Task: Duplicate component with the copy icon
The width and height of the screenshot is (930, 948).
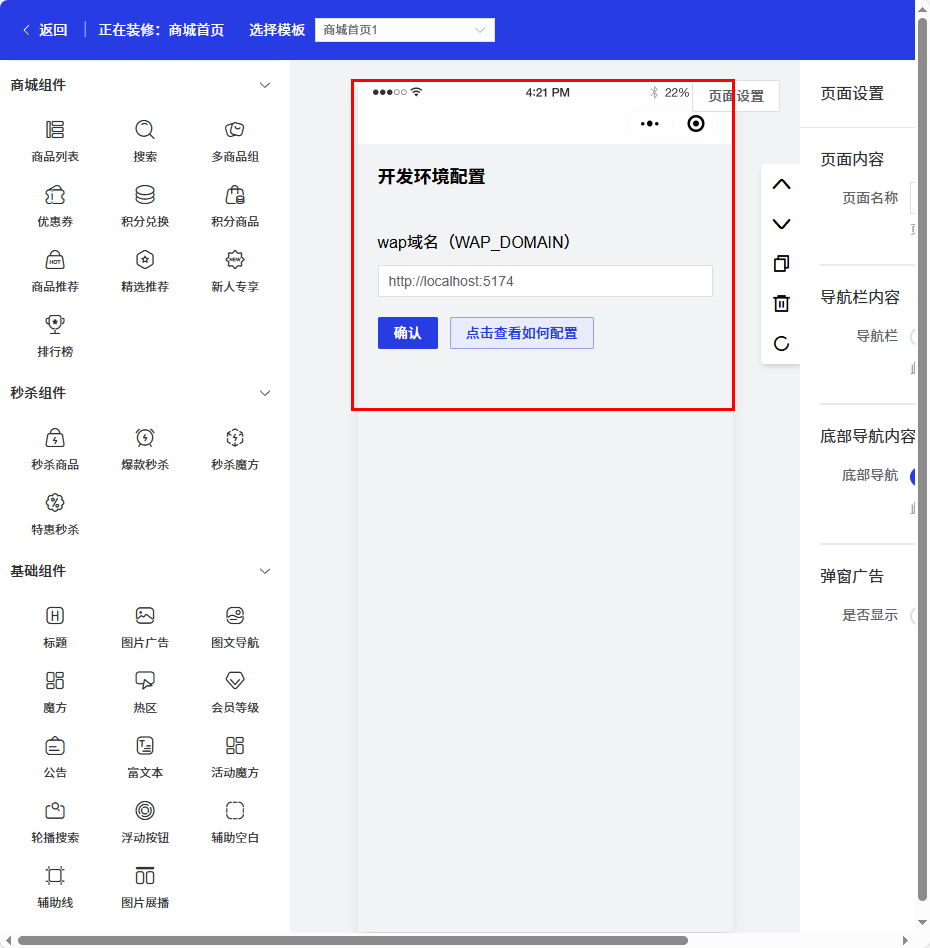Action: click(782, 264)
